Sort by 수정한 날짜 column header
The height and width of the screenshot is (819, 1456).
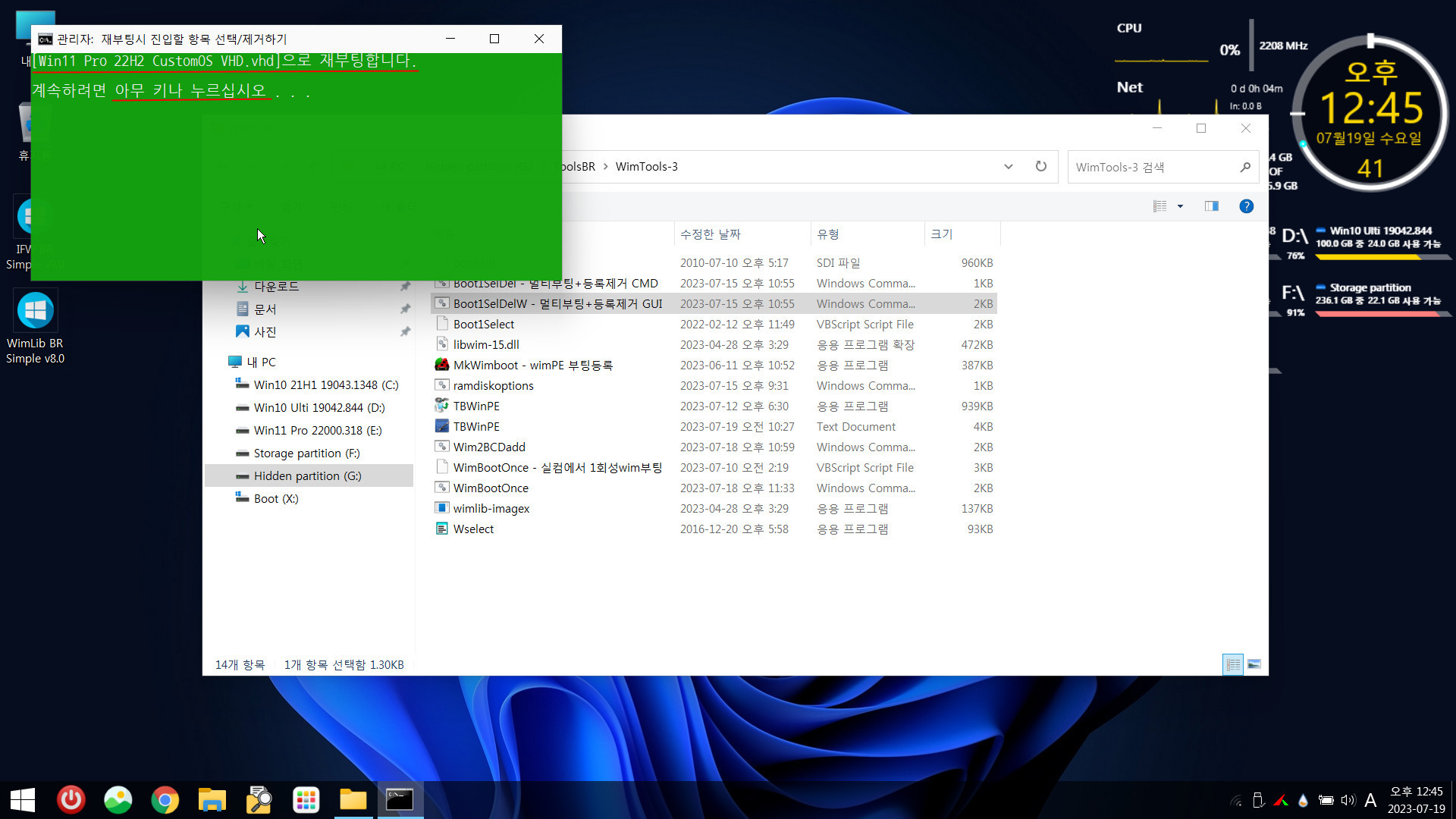(742, 234)
